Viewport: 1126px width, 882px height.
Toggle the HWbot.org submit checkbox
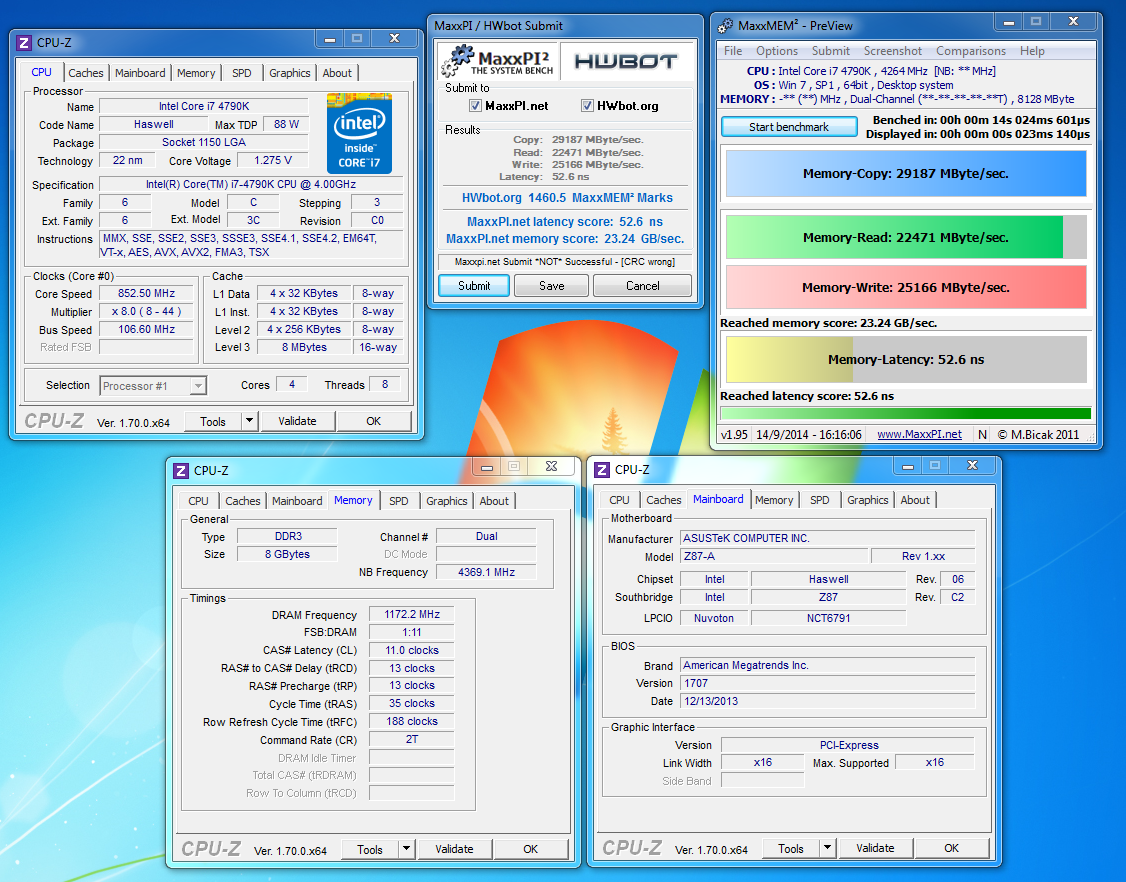click(x=587, y=106)
